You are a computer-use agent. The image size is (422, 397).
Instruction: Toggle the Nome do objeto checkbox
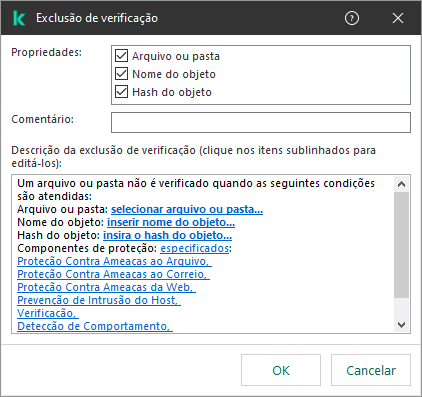click(121, 74)
